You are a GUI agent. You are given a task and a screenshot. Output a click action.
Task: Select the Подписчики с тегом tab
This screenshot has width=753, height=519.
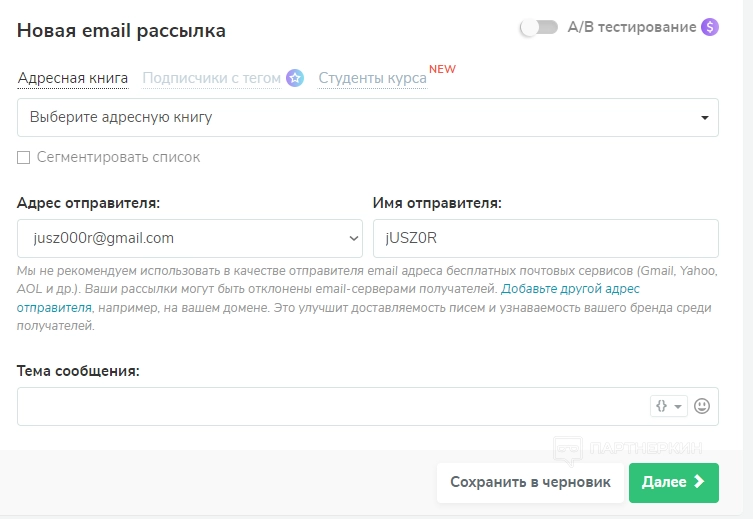tap(211, 78)
